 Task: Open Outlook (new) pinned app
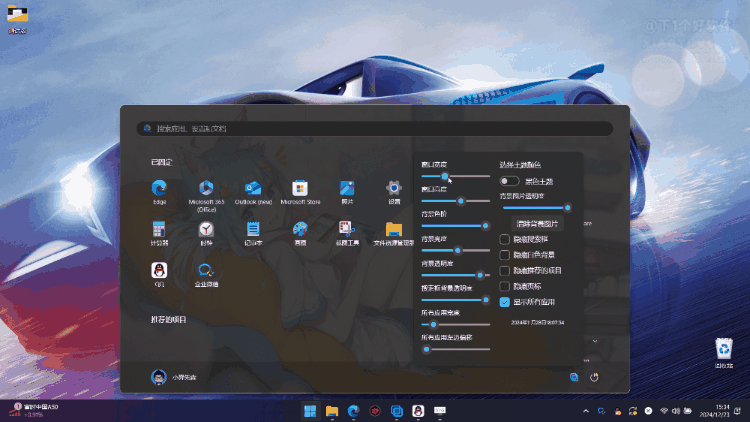pyautogui.click(x=253, y=188)
